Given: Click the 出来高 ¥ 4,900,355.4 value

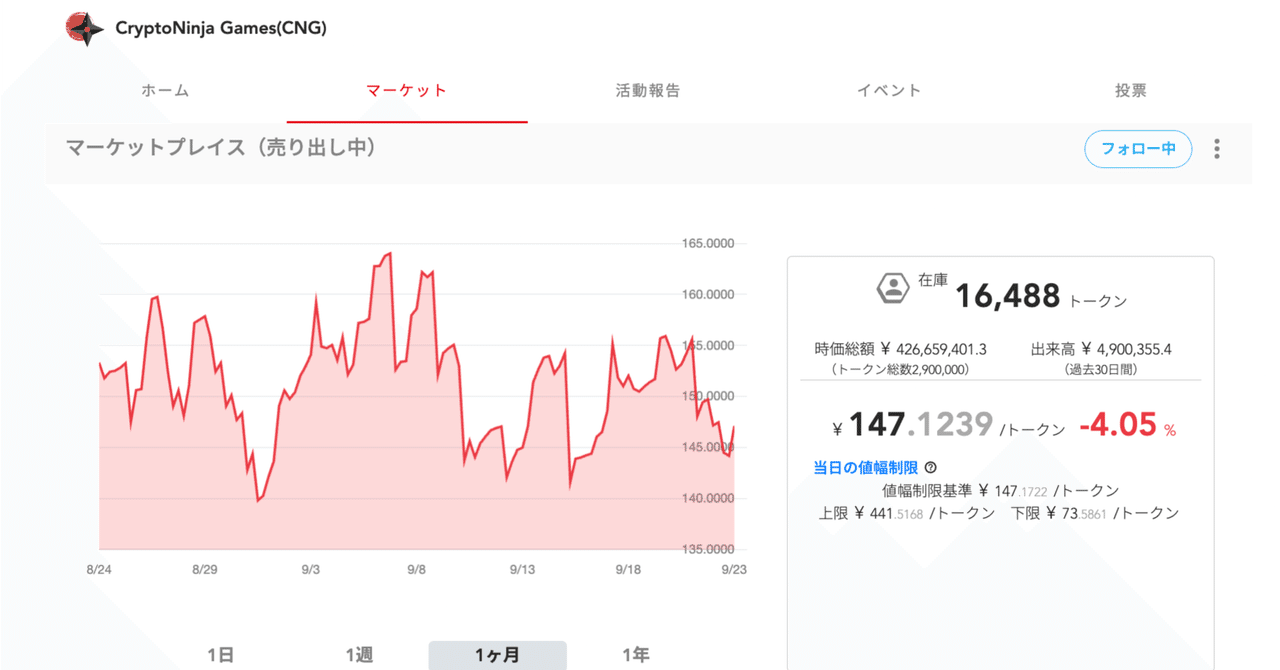Looking at the screenshot, I should pyautogui.click(x=1101, y=349).
